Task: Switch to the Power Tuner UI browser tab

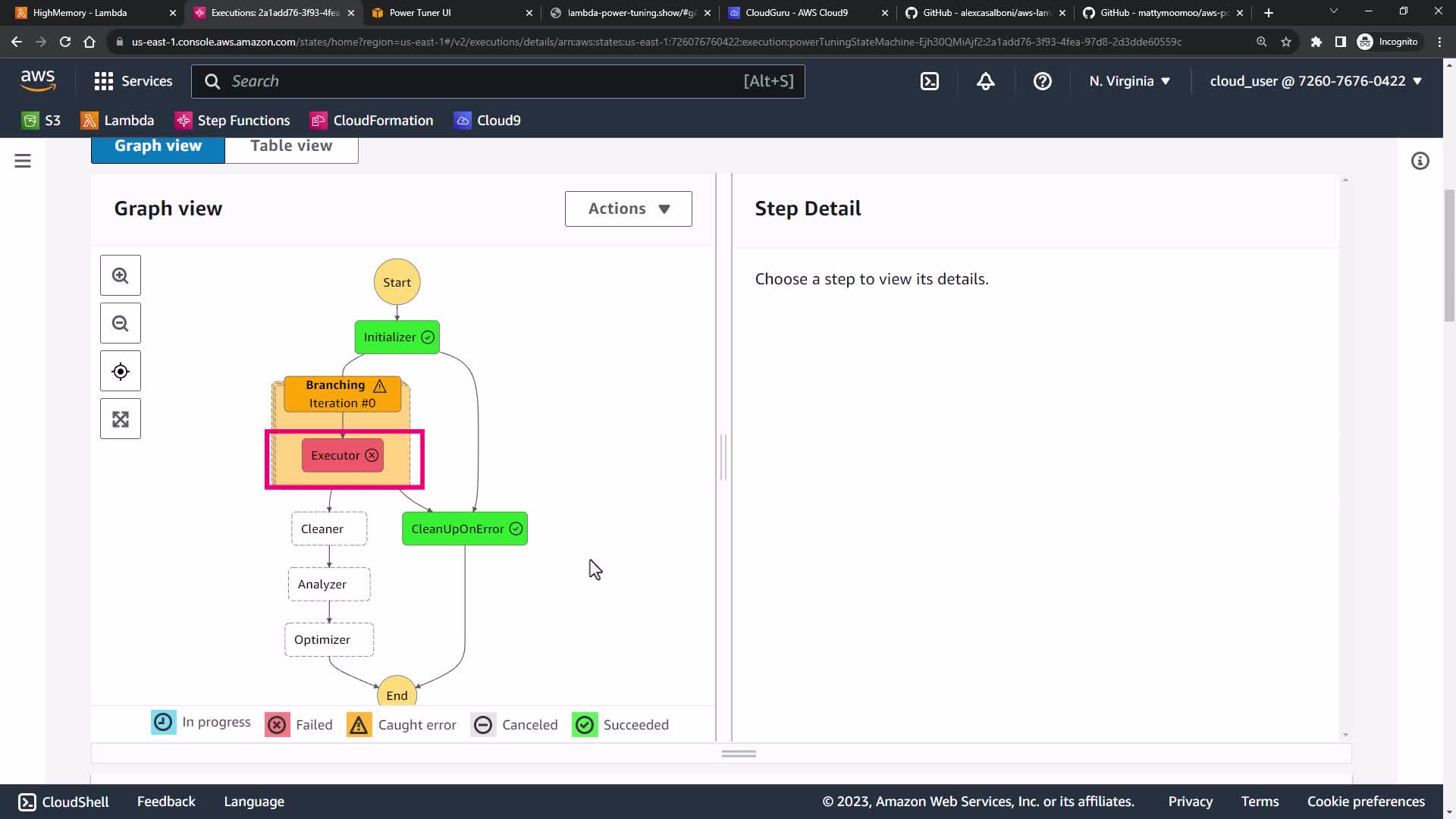Action: coord(420,12)
